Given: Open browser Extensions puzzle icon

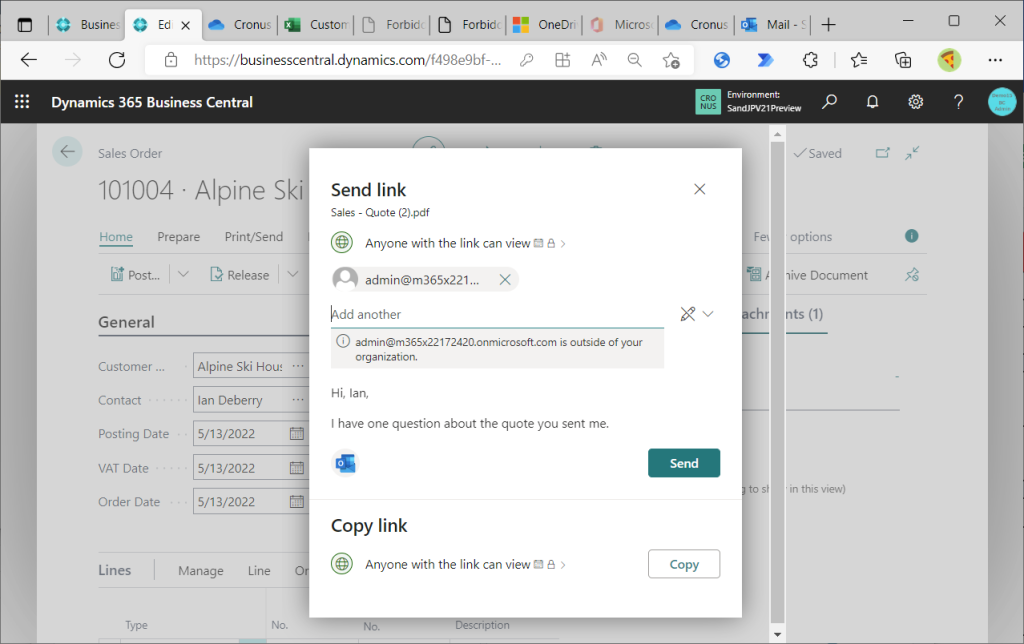Looking at the screenshot, I should click(810, 60).
